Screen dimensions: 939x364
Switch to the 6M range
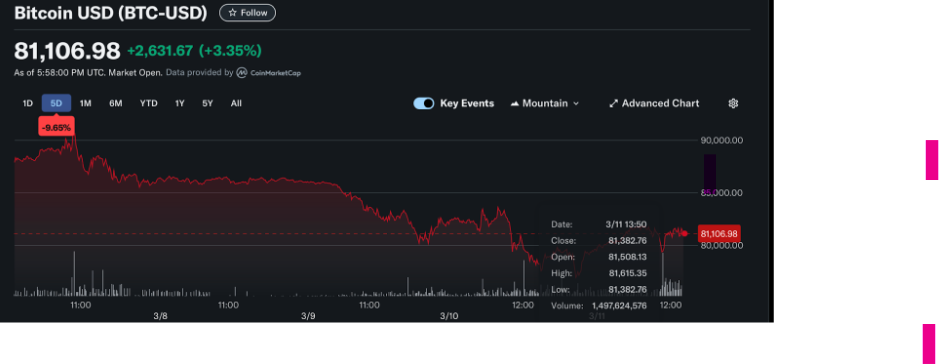tap(116, 103)
